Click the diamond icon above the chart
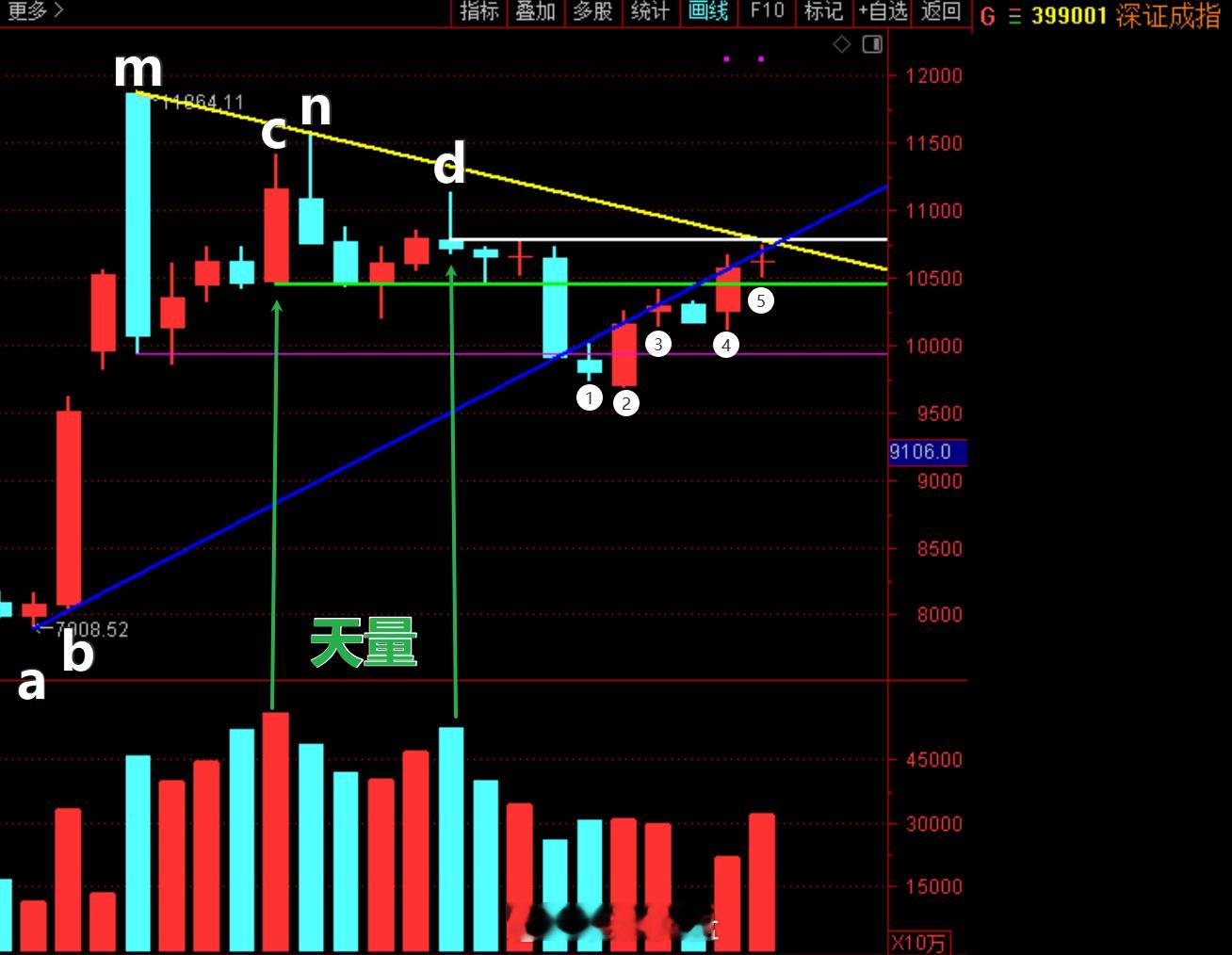The height and width of the screenshot is (955, 1232). tap(842, 44)
